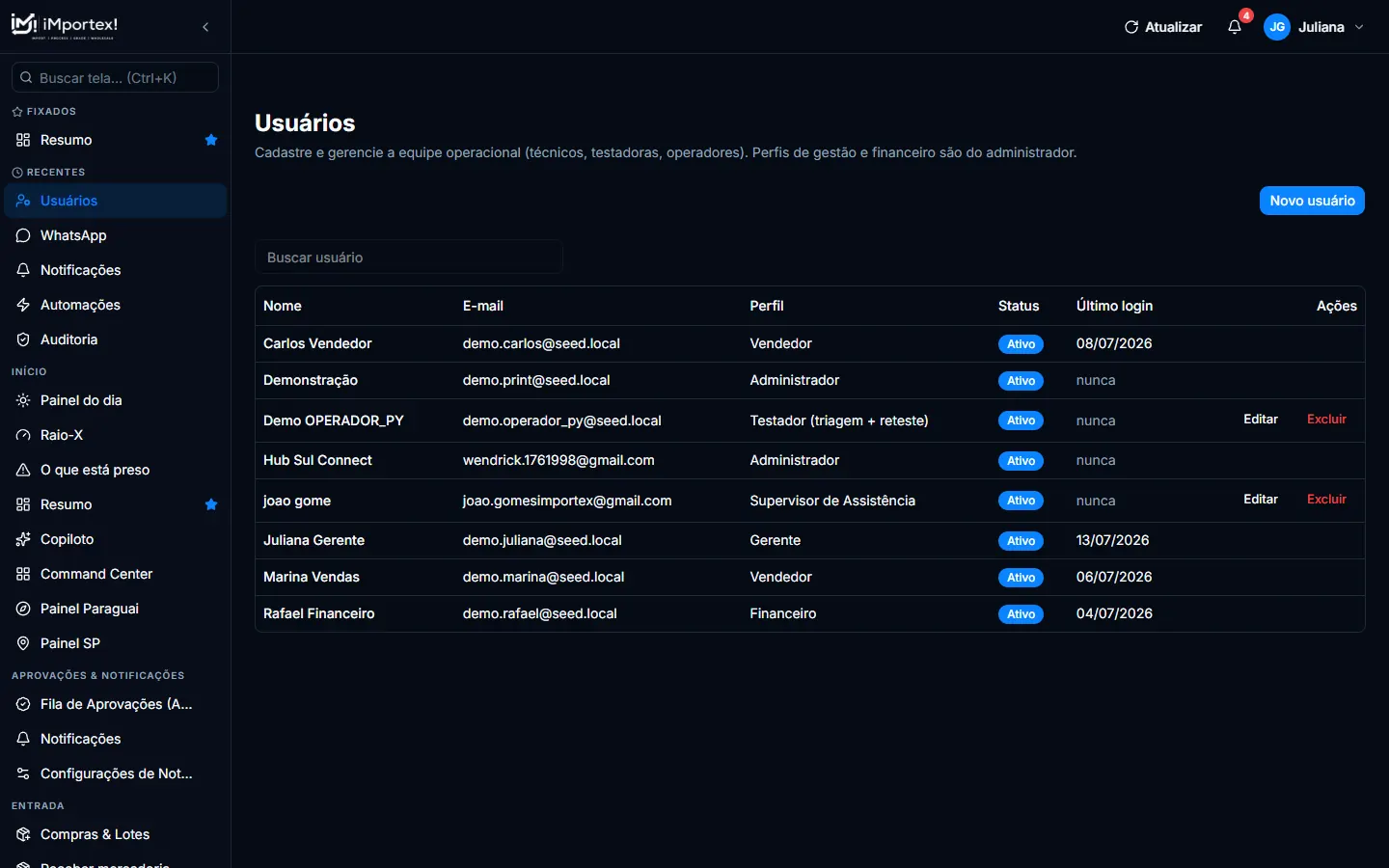Open O que está preso alert item

(x=116, y=470)
